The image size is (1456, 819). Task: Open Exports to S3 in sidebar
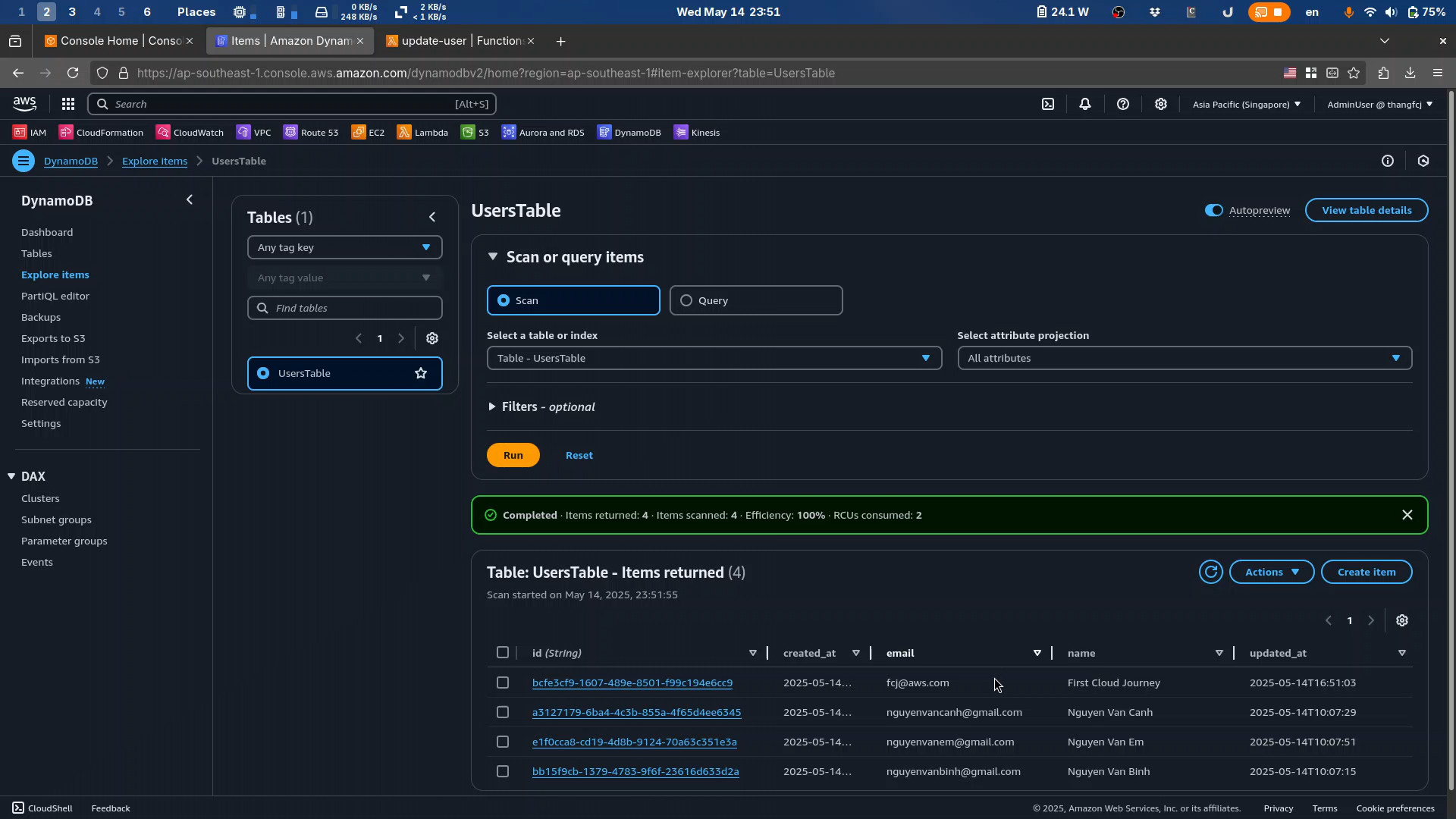(53, 338)
